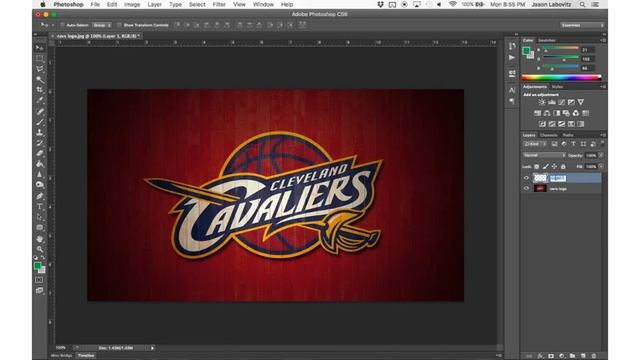Select the Rectangular Marquee tool
This screenshot has height=360, width=640.
click(x=40, y=58)
